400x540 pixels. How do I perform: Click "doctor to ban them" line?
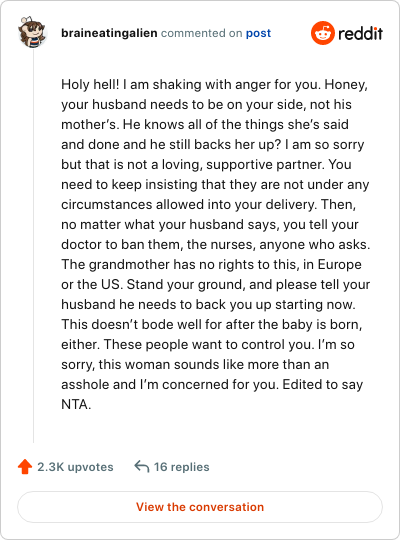(216, 245)
